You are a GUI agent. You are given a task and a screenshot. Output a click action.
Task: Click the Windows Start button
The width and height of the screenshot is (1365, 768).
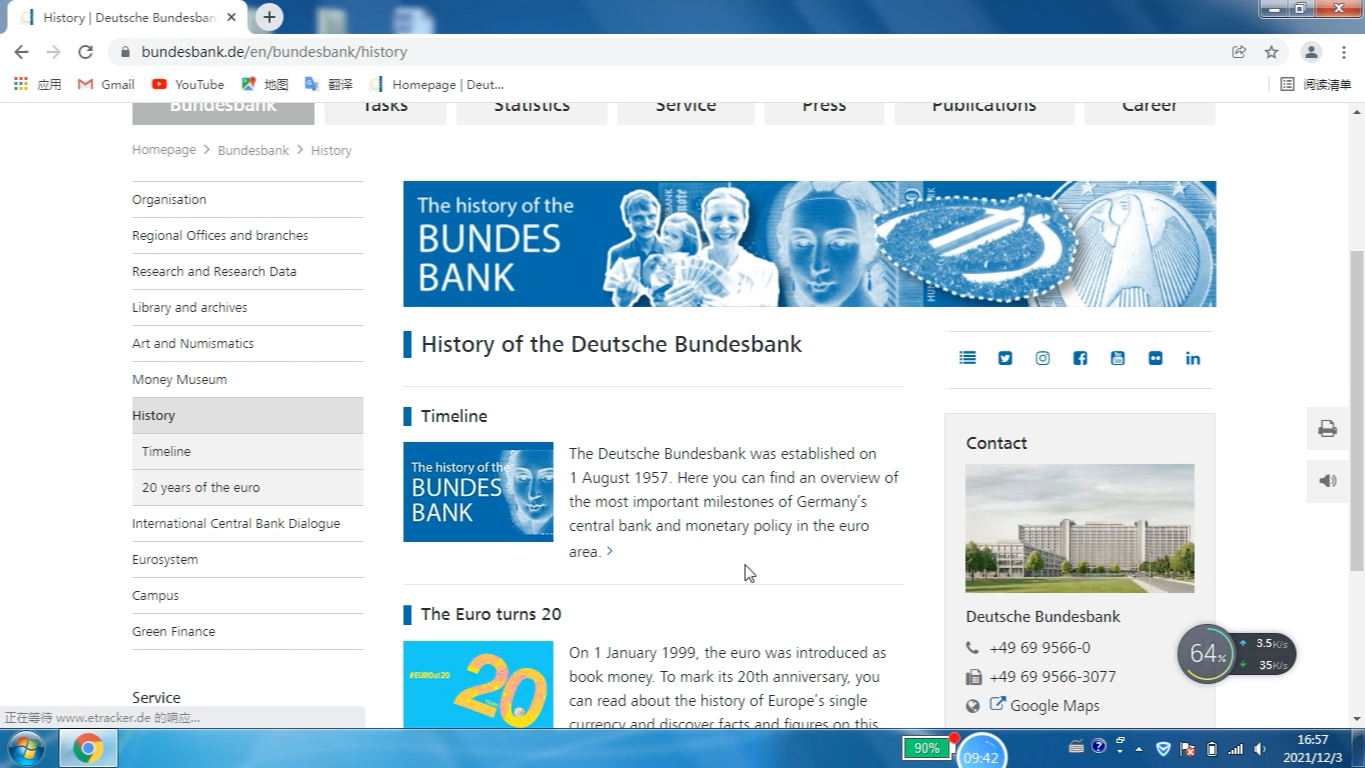tap(27, 748)
